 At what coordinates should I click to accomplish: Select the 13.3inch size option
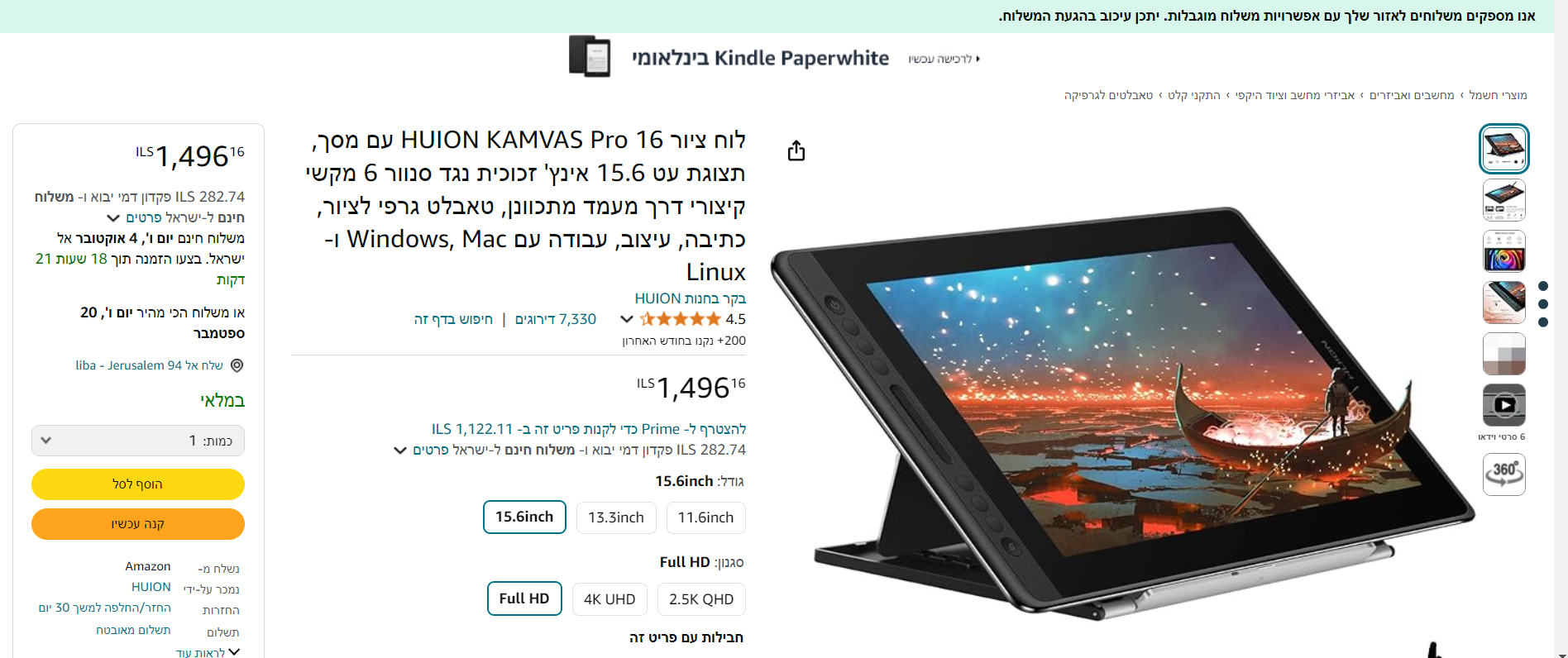coord(616,517)
